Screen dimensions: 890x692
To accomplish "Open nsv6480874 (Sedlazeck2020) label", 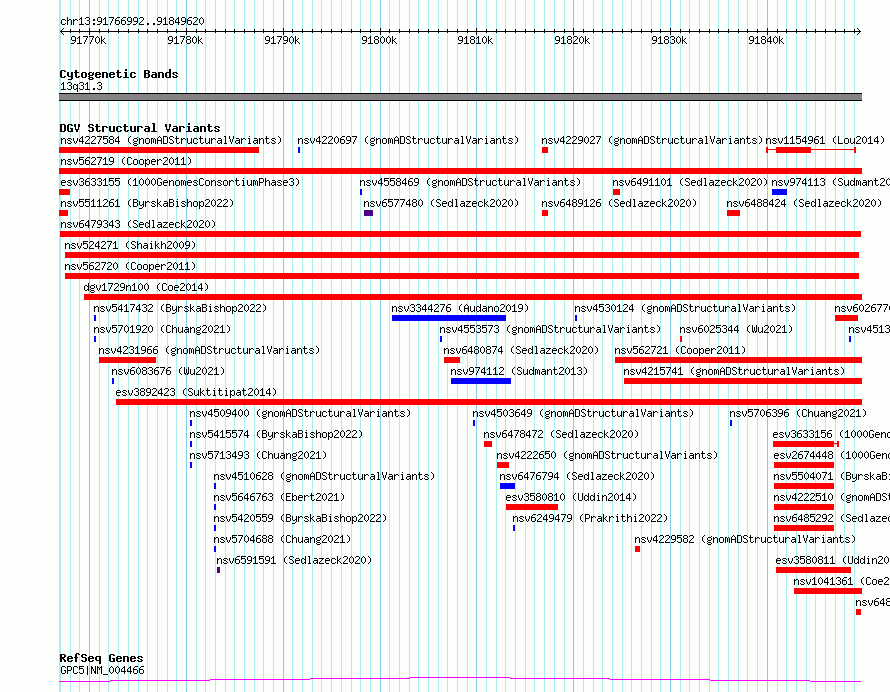I will tap(521, 350).
